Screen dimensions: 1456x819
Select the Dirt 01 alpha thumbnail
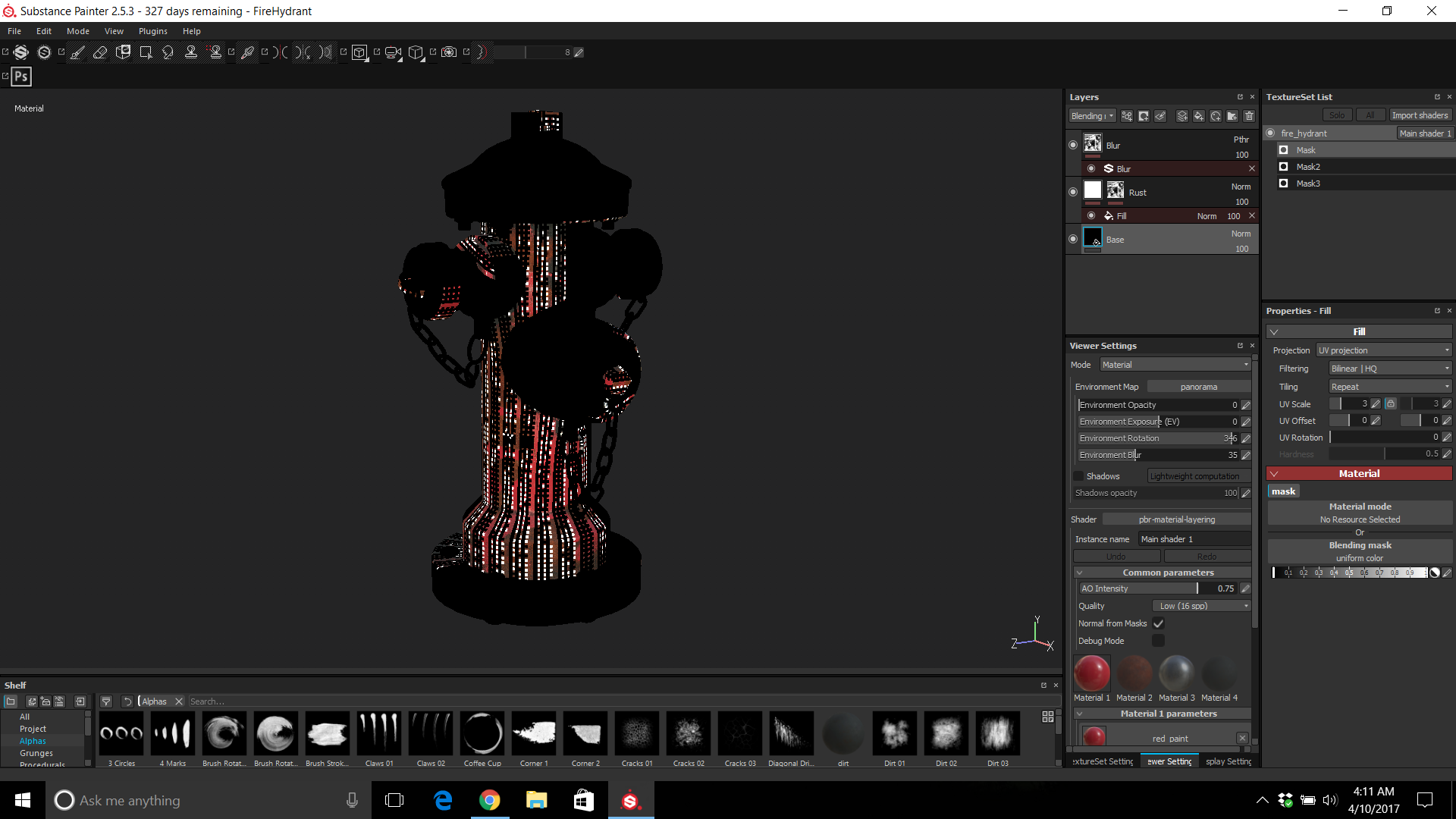pos(894,733)
